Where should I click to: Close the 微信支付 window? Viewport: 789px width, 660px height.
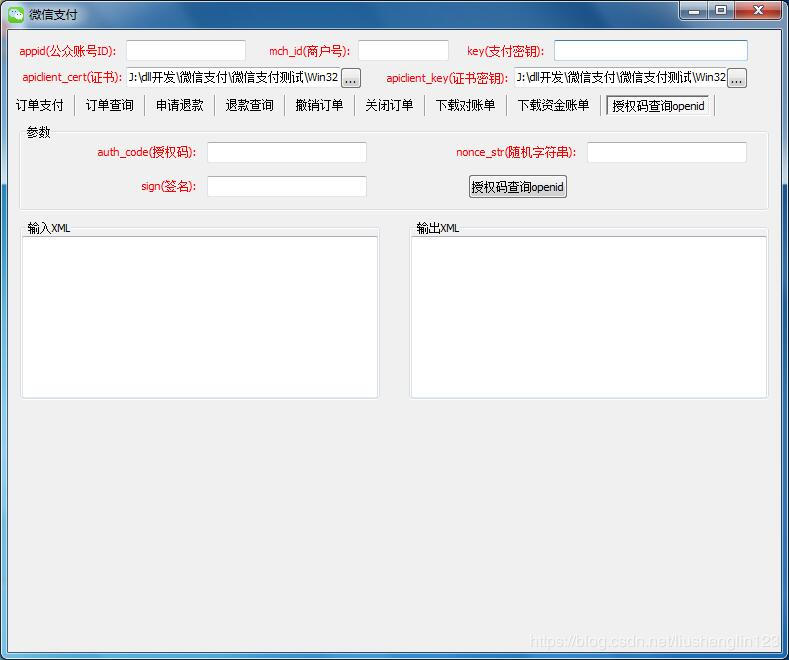pos(758,11)
